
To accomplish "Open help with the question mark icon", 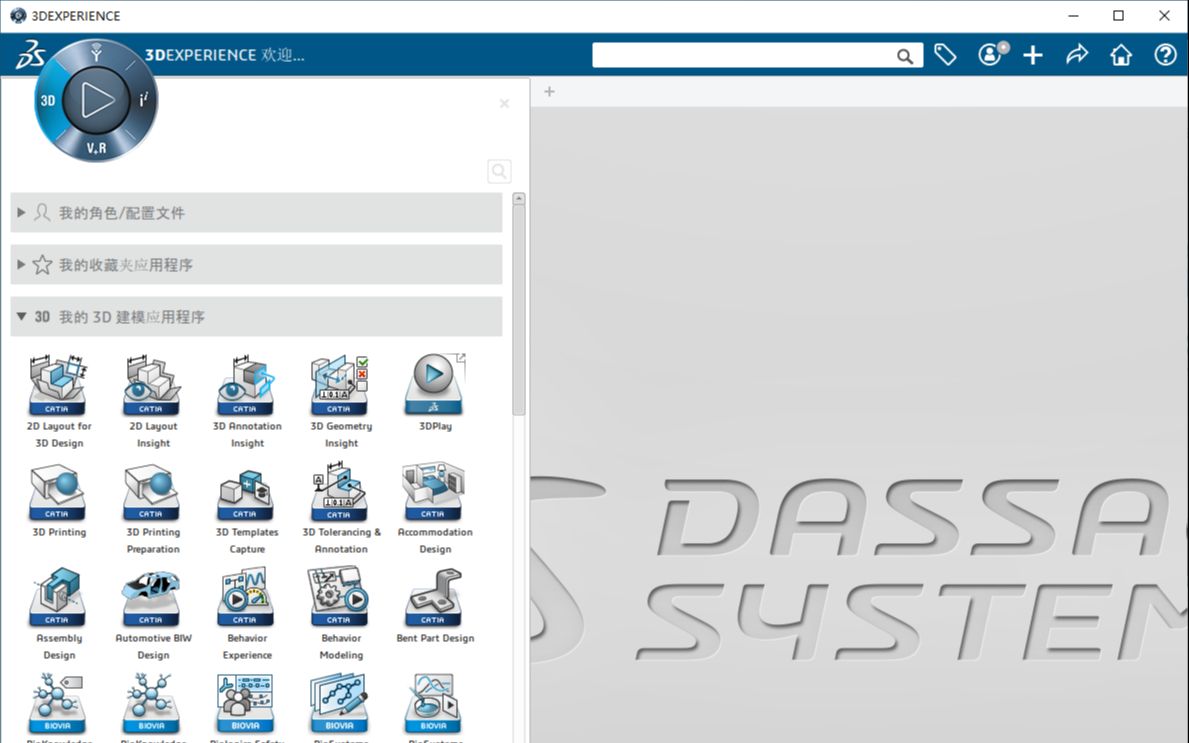I will [1165, 55].
